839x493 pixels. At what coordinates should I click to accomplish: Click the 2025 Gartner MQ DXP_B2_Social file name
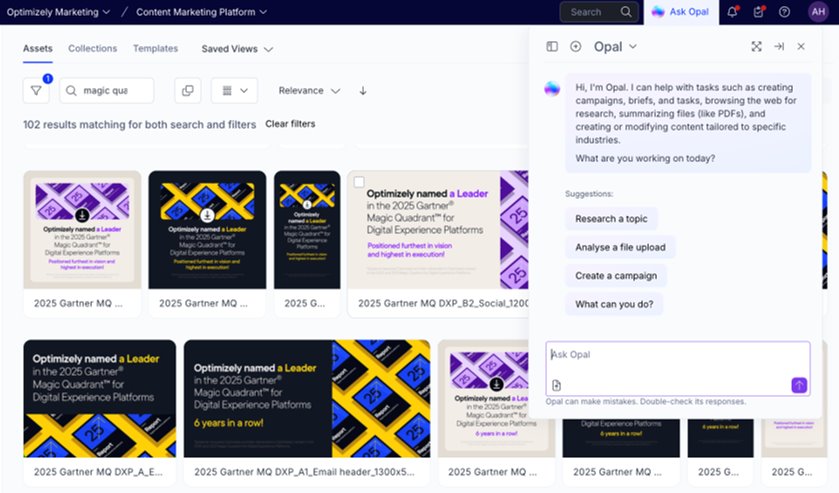[x=443, y=303]
